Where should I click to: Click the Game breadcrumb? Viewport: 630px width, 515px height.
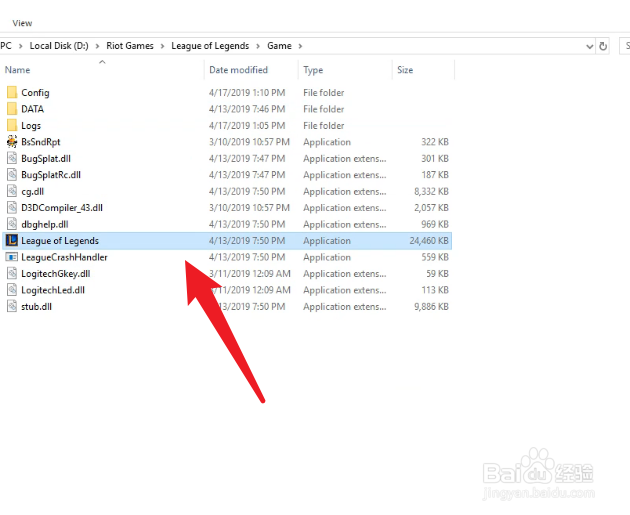(279, 46)
